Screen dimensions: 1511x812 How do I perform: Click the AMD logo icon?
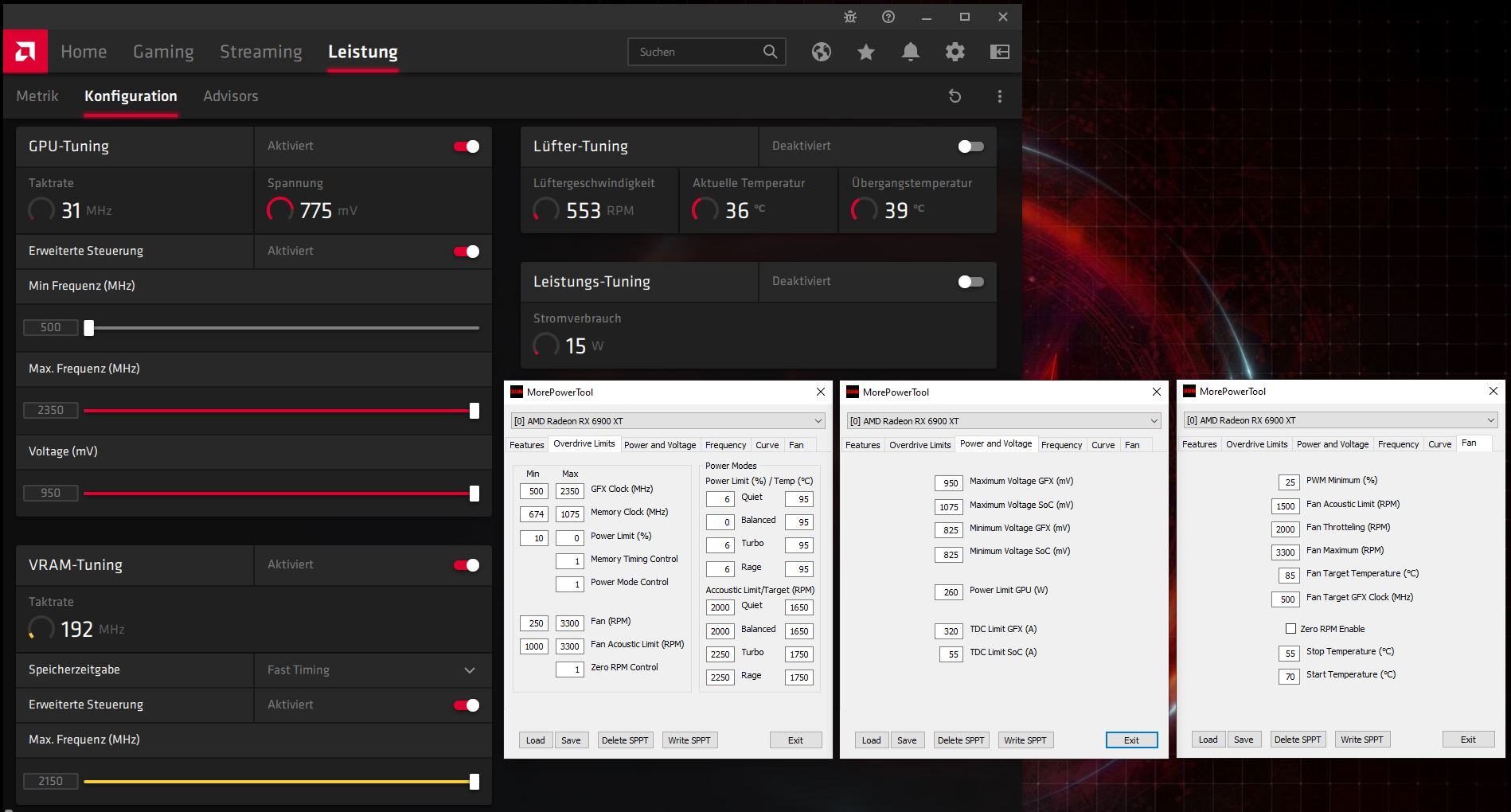point(25,52)
